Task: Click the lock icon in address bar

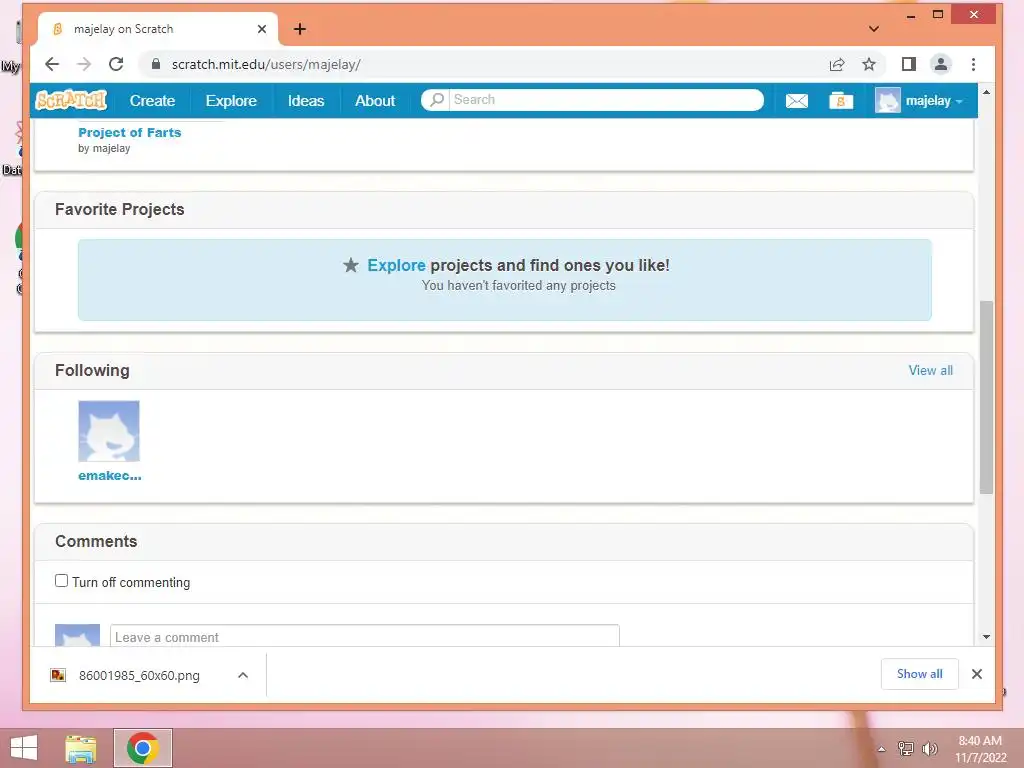Action: point(155,64)
